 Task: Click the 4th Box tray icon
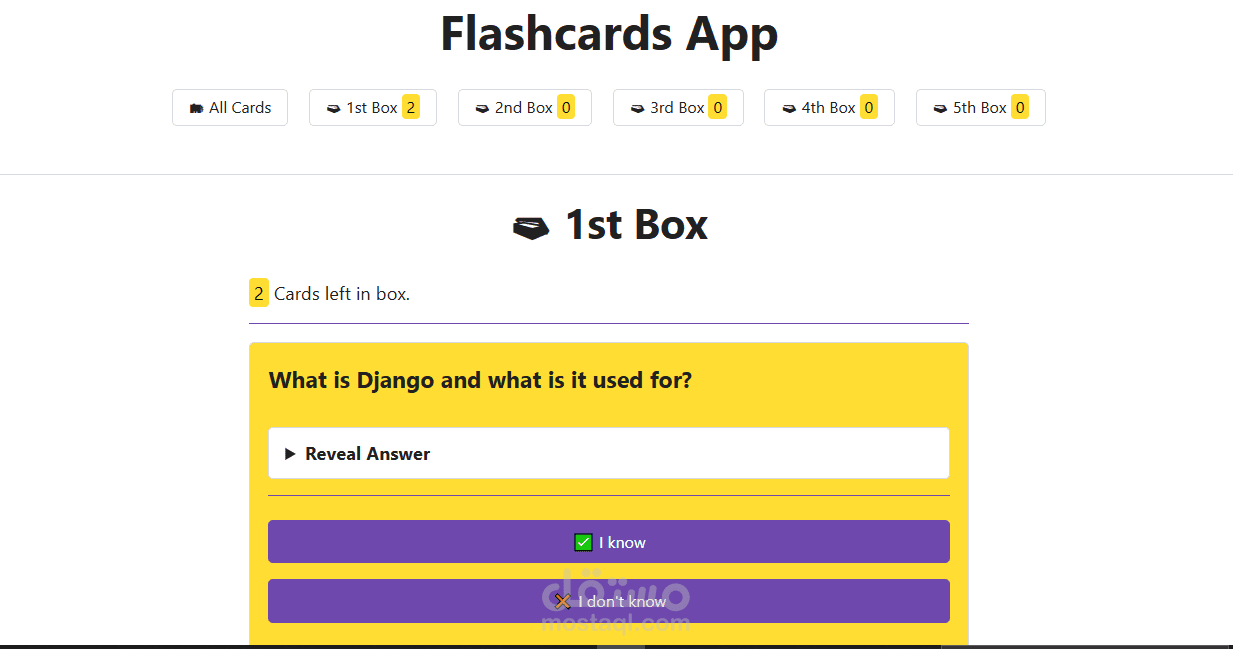click(788, 108)
